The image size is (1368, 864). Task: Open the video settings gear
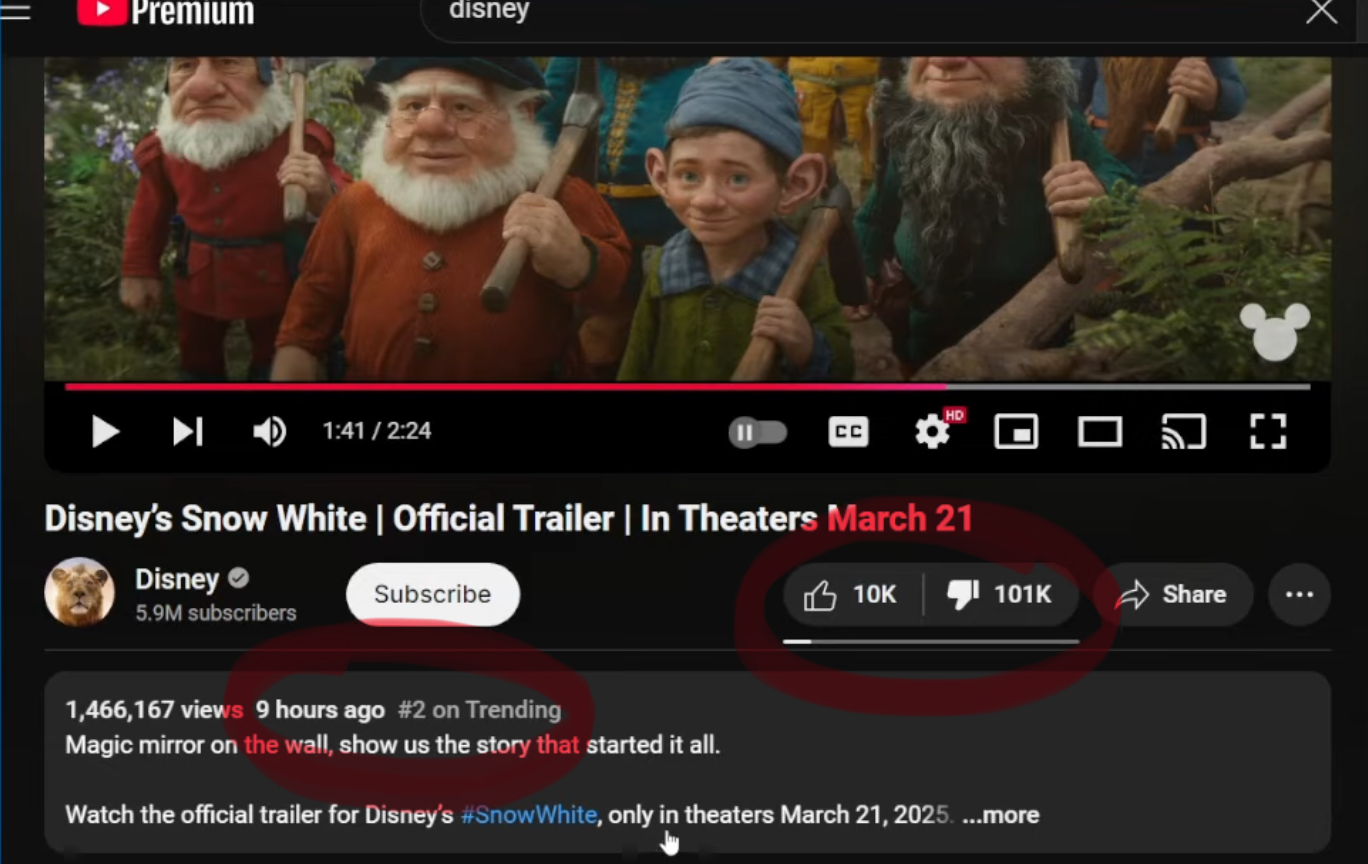(x=934, y=431)
